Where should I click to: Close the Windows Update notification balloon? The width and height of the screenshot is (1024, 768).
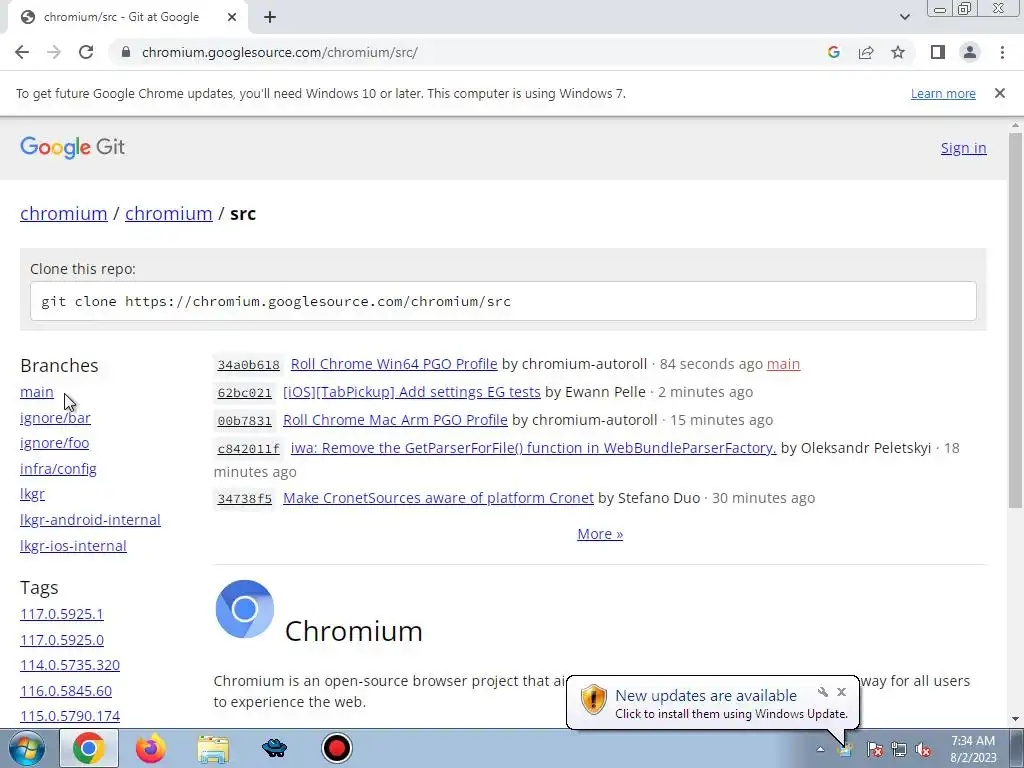pos(841,692)
